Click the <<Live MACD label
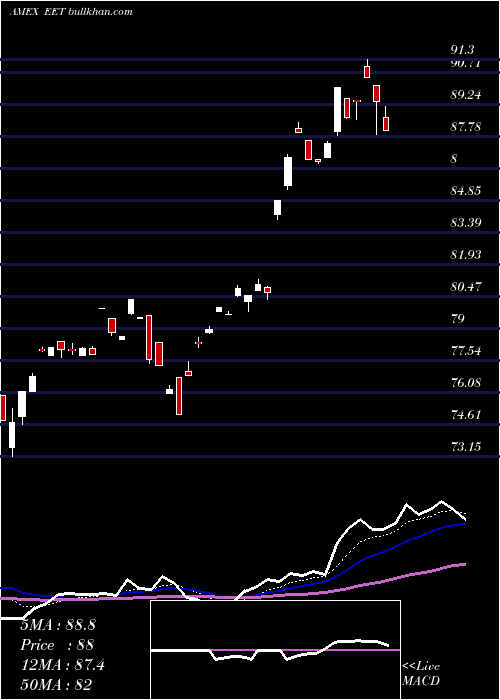500x700 pixels. 421,673
